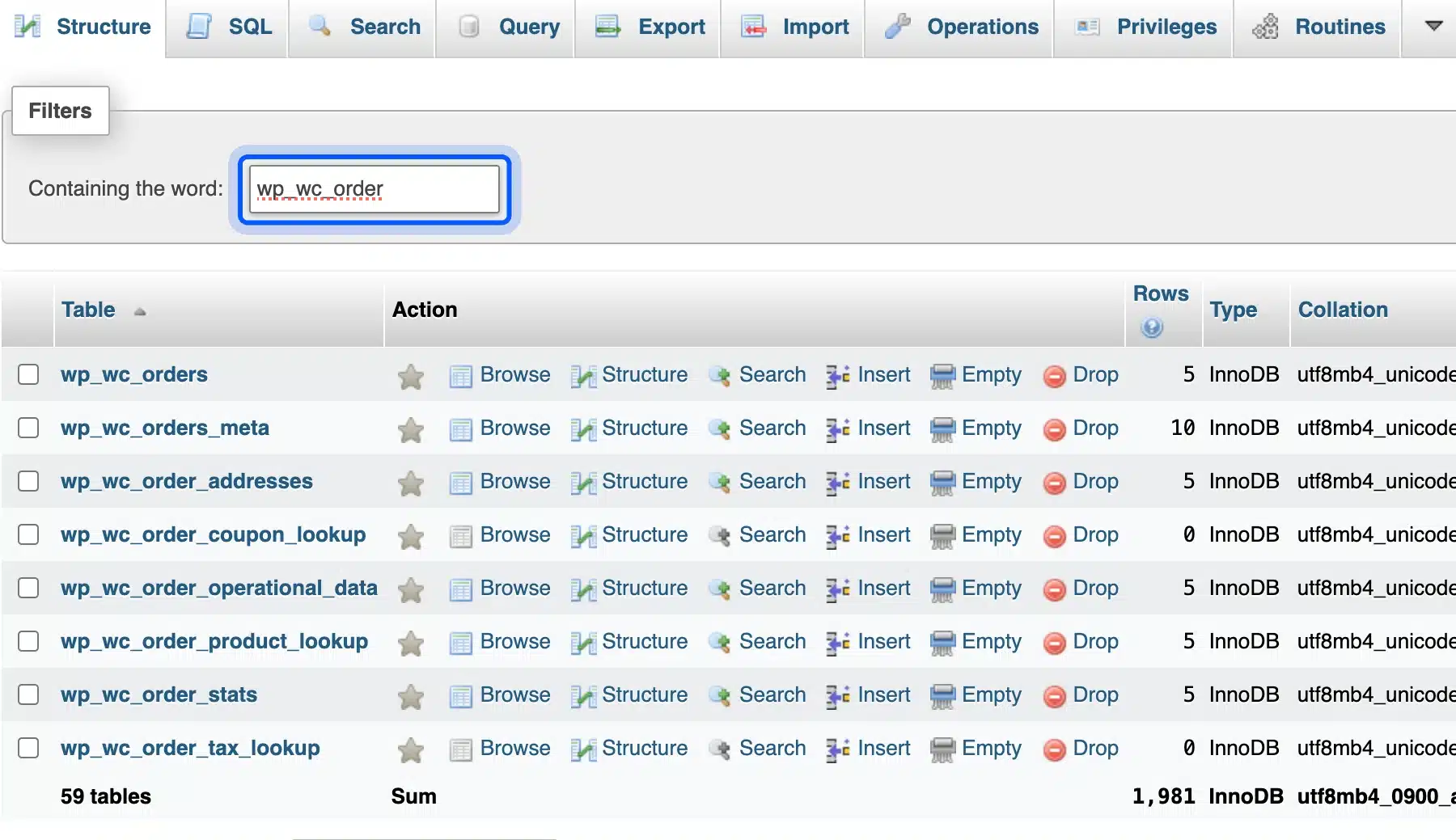Click Search icon for wp_wc_order_addresses
This screenshot has height=840, width=1456.
coord(720,483)
